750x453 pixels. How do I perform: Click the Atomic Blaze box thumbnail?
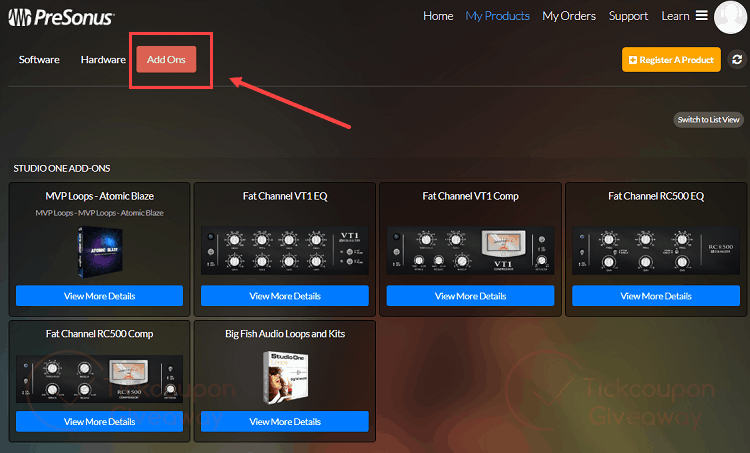100,252
